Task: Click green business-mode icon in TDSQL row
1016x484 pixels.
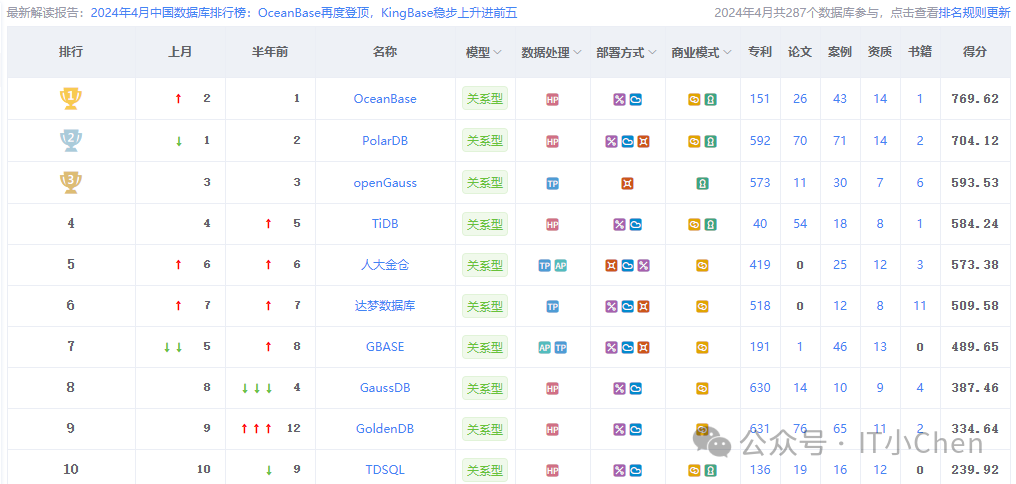Action: (x=710, y=470)
